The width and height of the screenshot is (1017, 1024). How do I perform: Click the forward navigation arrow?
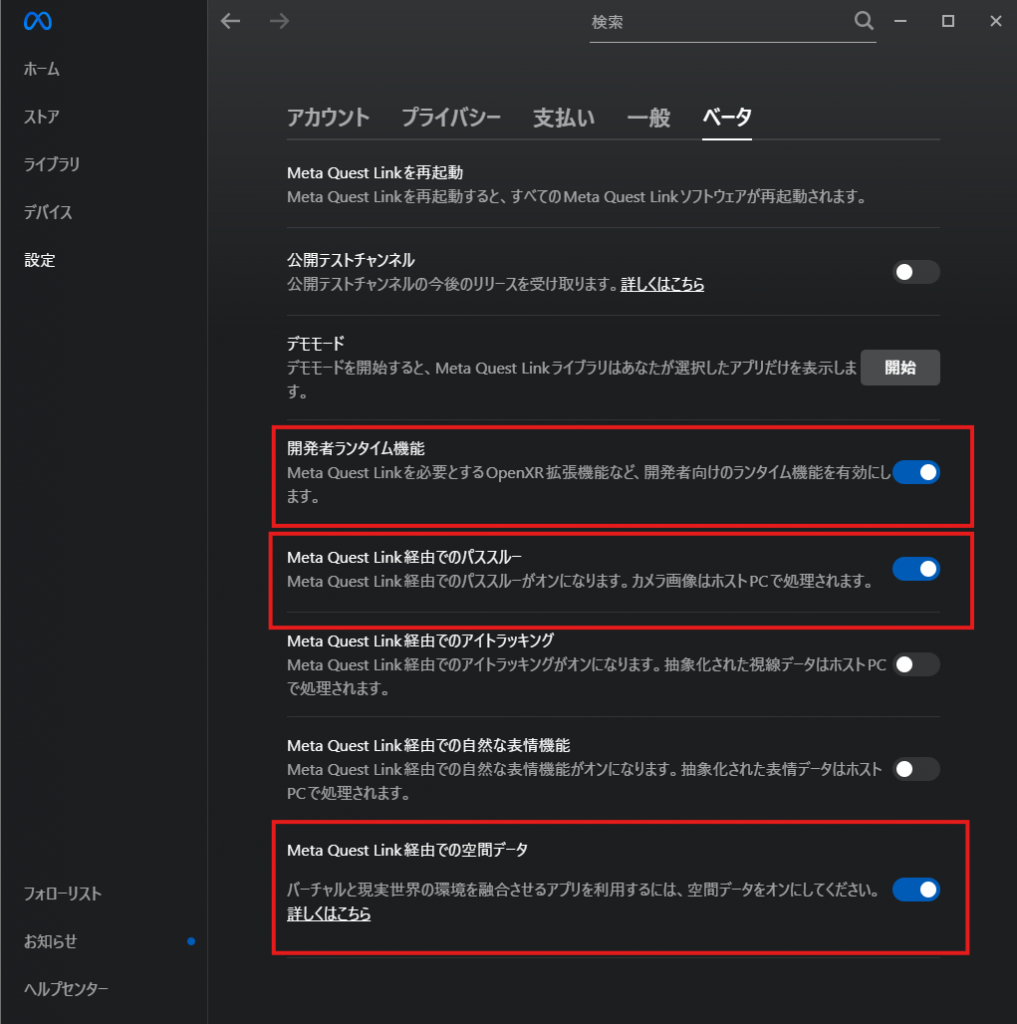(280, 21)
